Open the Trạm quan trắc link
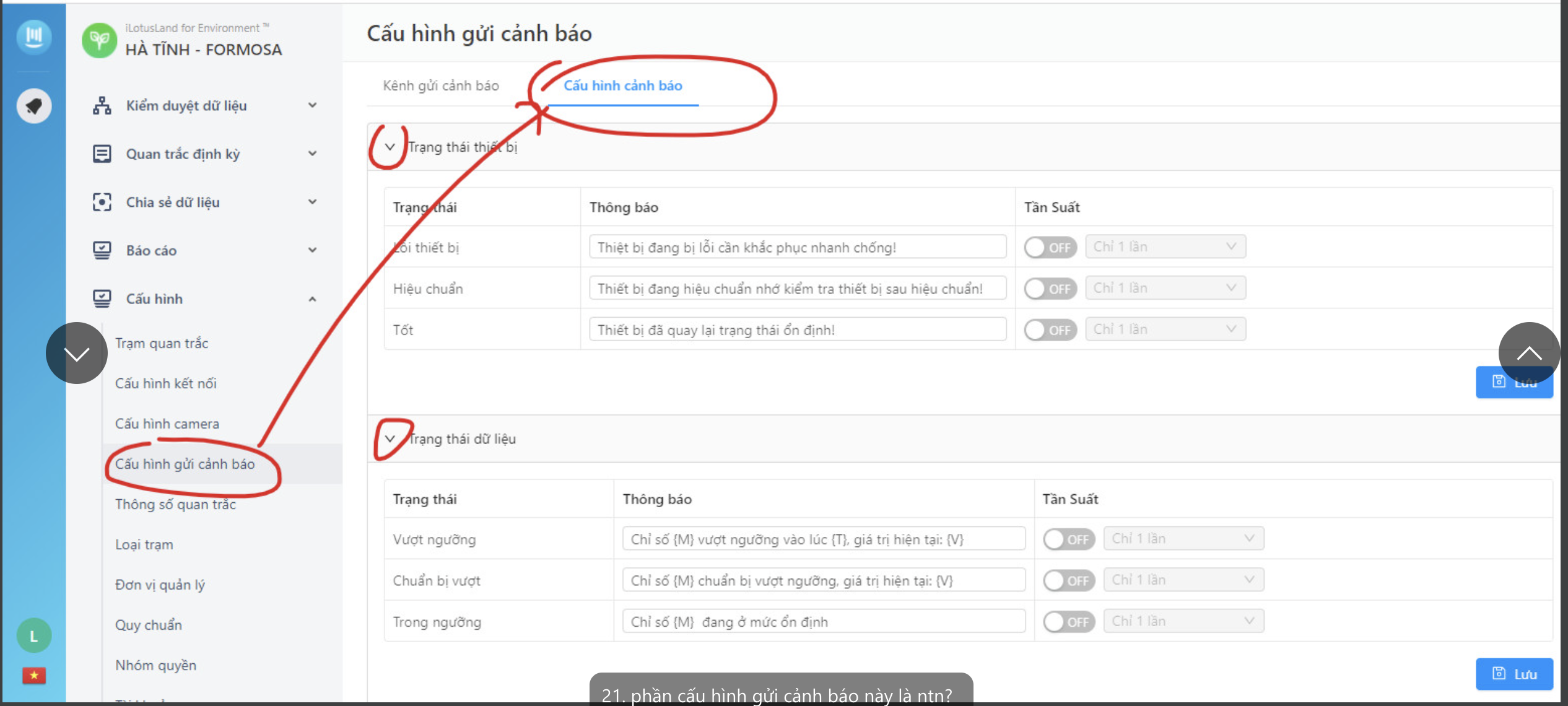 pyautogui.click(x=162, y=343)
